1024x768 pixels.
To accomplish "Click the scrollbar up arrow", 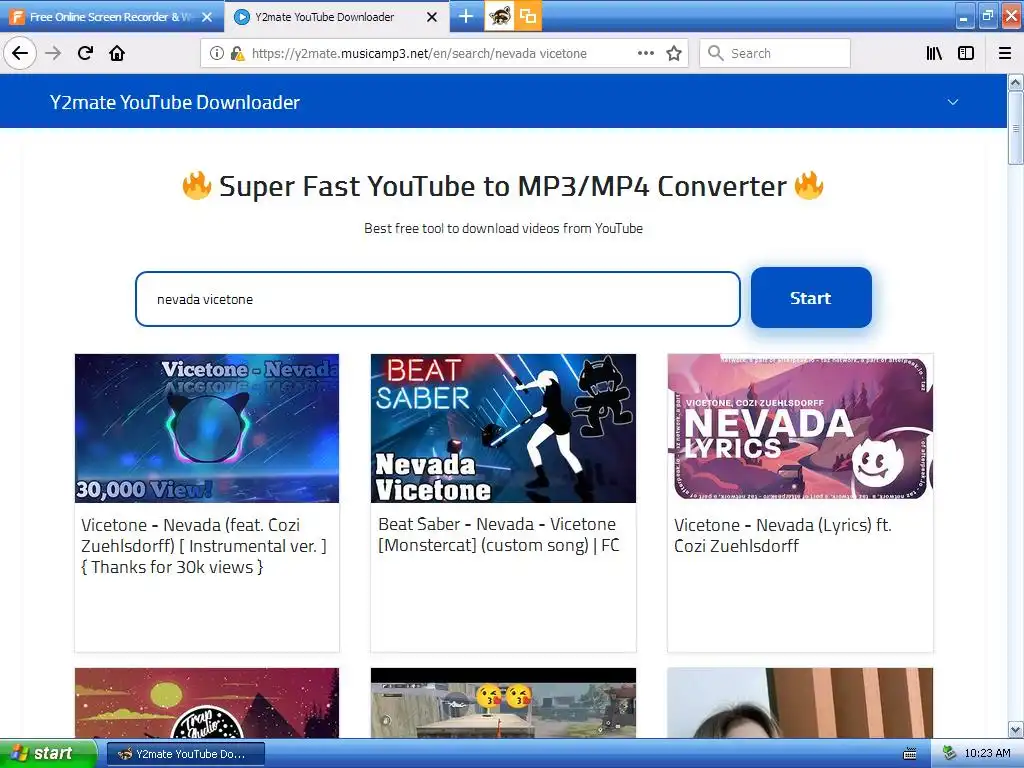I will click(1016, 83).
